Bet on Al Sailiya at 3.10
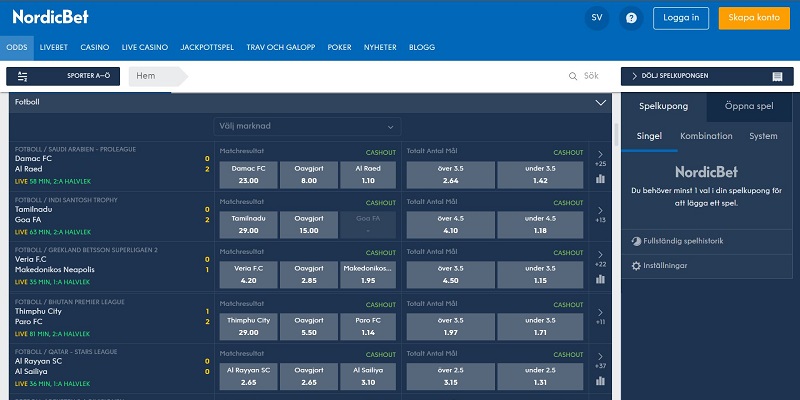This screenshot has width=800, height=400. 368,377
